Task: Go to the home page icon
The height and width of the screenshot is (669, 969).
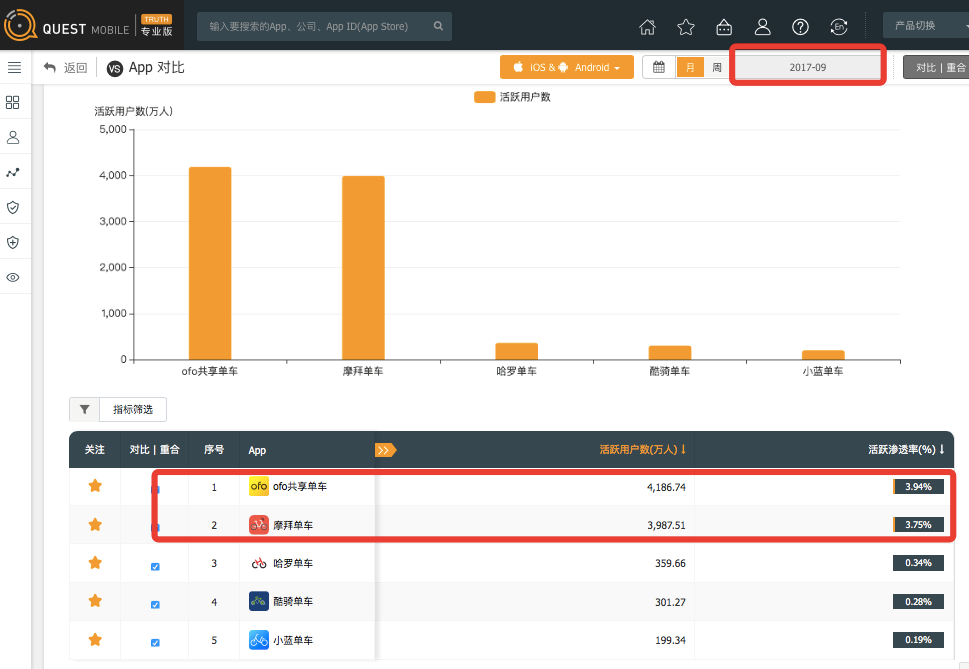Action: click(x=648, y=27)
